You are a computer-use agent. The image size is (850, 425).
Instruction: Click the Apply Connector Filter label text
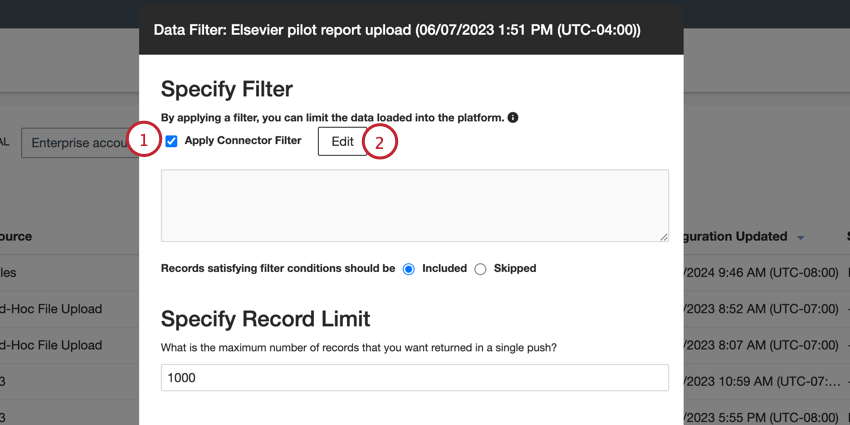[x=243, y=141]
